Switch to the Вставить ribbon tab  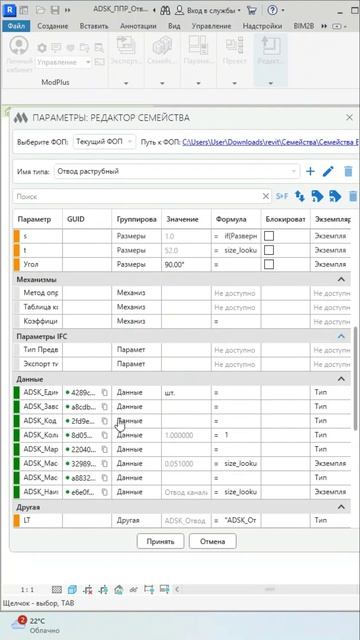[94, 26]
